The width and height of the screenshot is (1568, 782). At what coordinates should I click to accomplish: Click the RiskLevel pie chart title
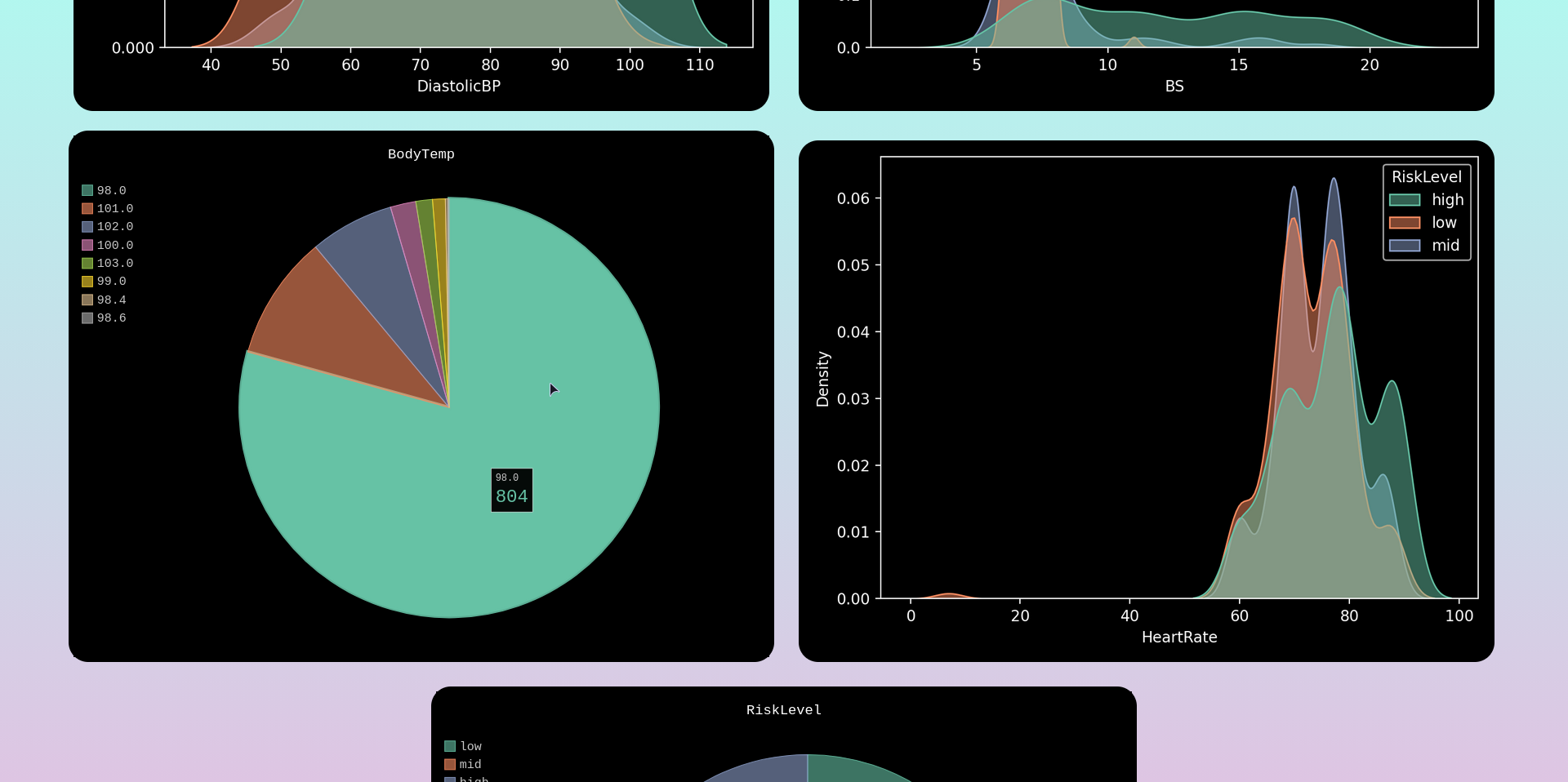pyautogui.click(x=783, y=709)
